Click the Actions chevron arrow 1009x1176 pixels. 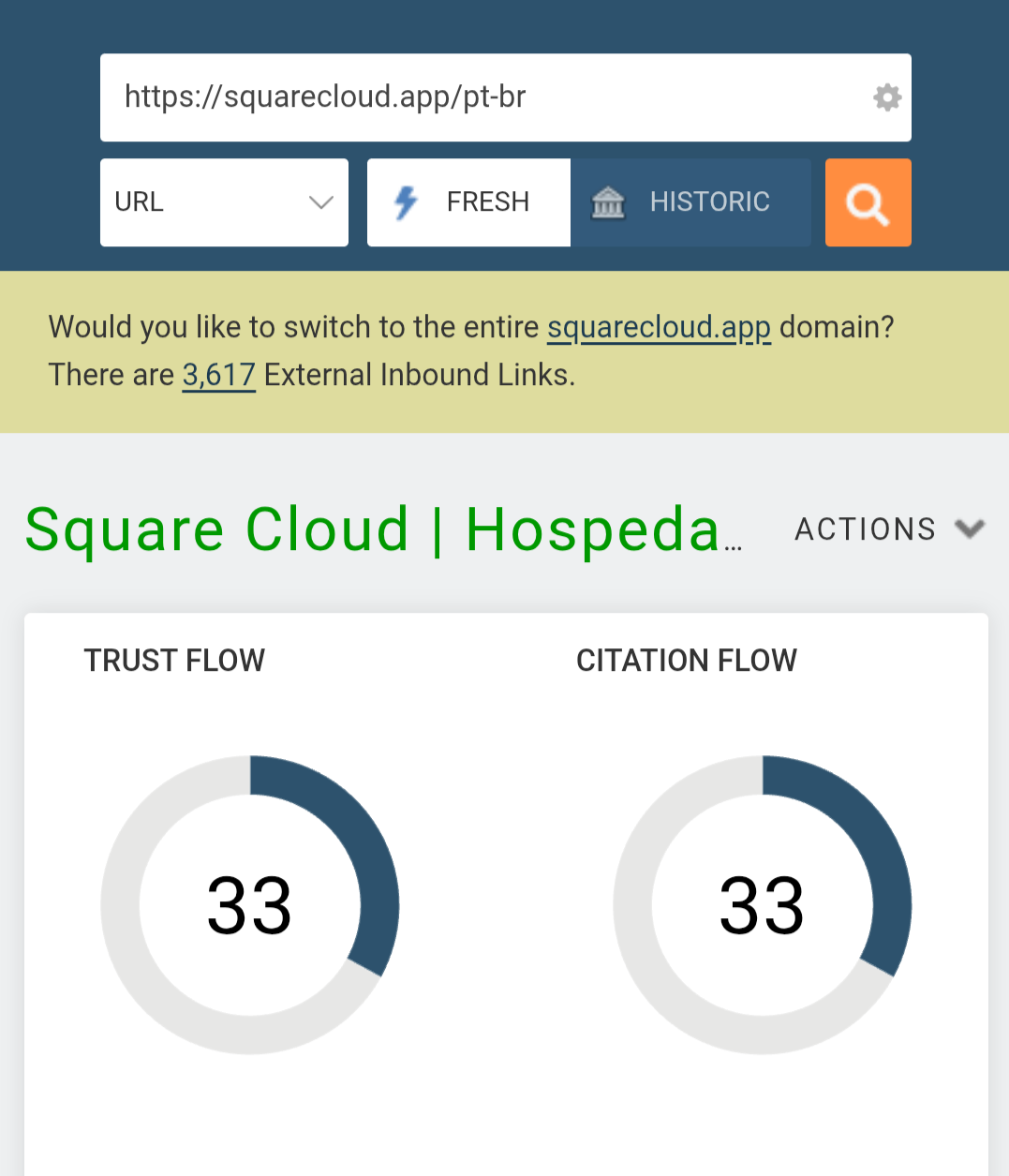[970, 529]
